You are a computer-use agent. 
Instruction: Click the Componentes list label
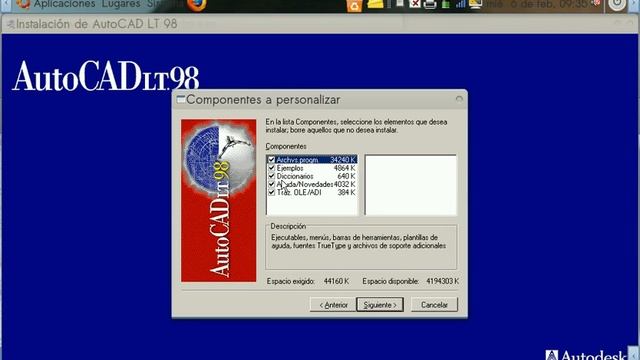286,146
